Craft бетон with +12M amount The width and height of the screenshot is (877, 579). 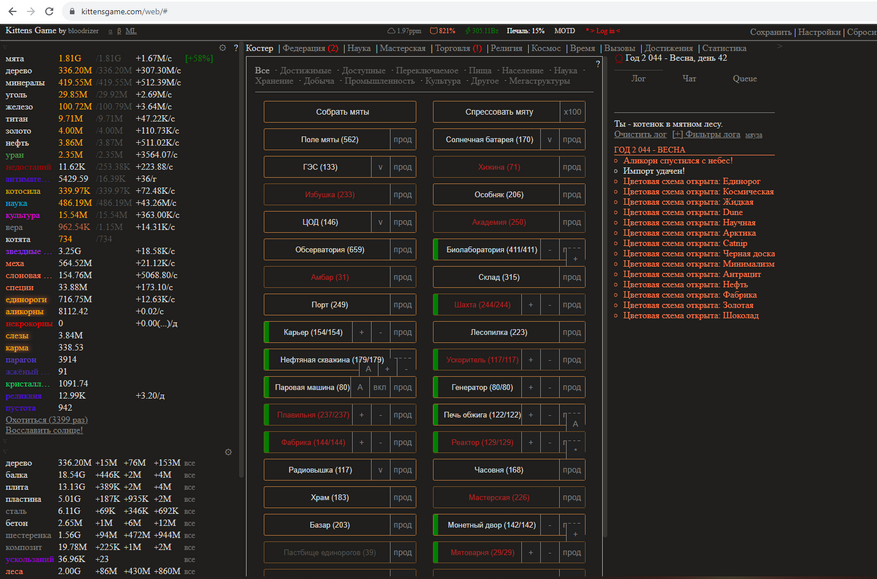pos(165,523)
